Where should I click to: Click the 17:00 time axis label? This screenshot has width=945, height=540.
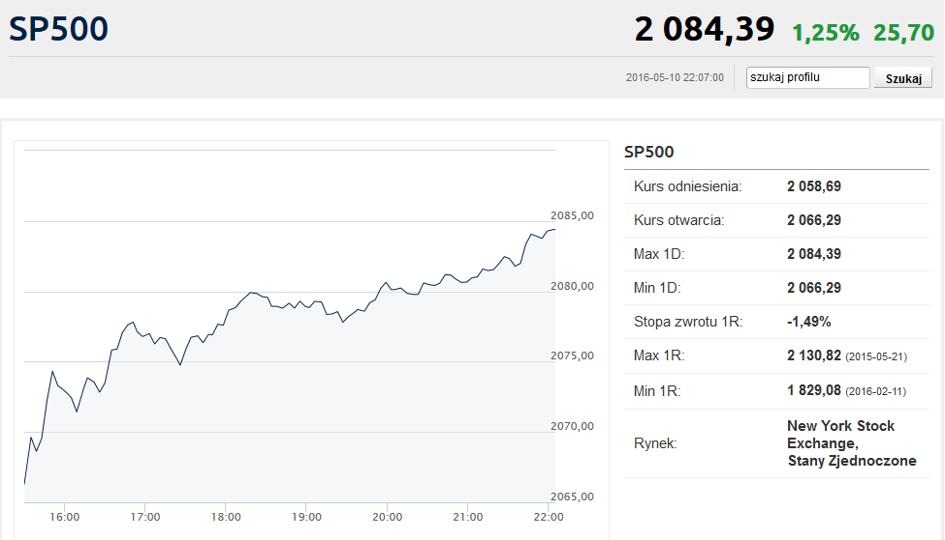point(145,517)
